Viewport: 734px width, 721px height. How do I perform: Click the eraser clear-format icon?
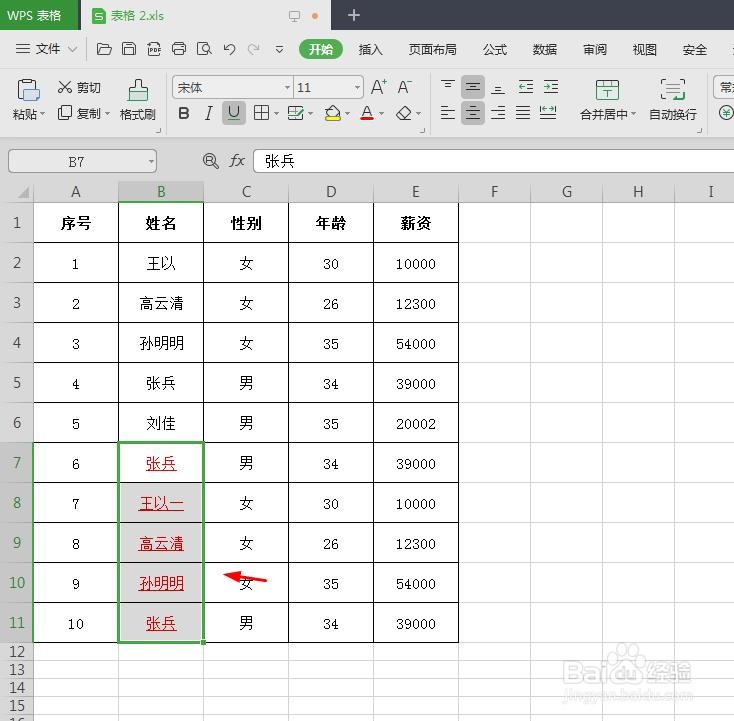[x=404, y=113]
